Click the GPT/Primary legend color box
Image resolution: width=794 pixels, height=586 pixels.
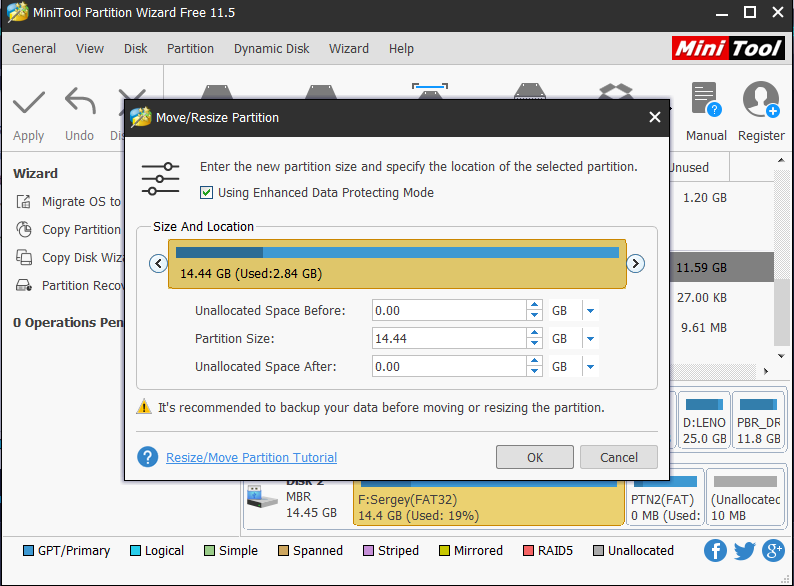tap(28, 551)
